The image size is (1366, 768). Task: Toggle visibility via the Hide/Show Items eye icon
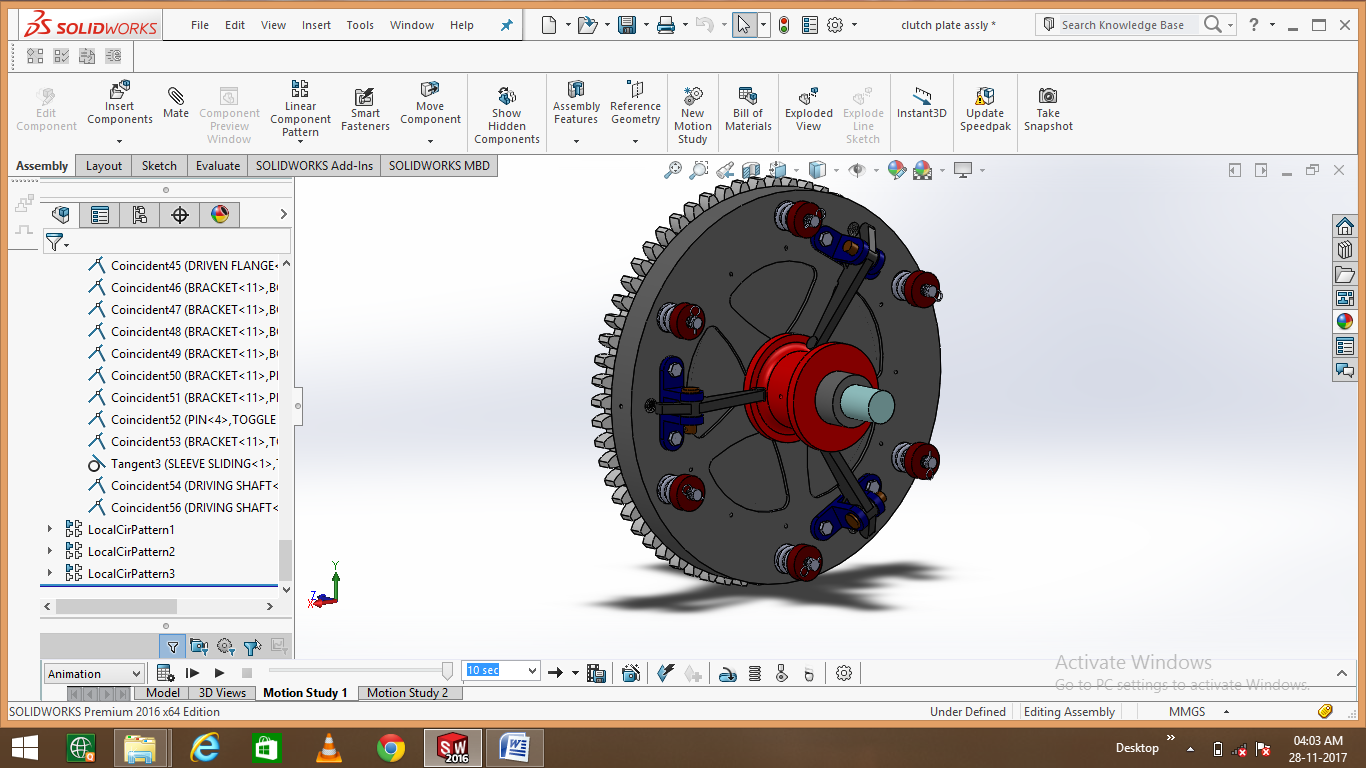[859, 170]
